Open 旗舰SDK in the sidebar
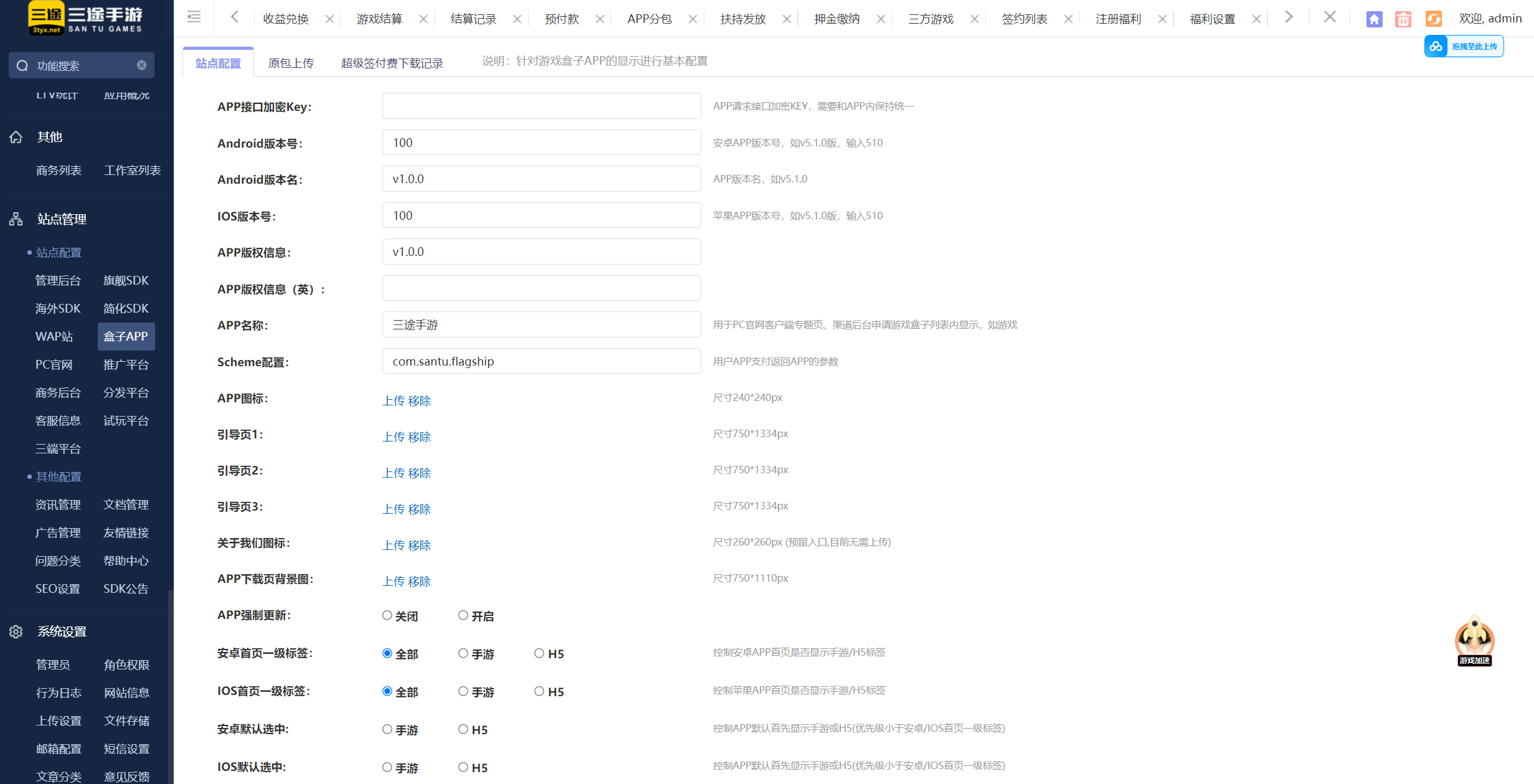1534x784 pixels. 126,280
